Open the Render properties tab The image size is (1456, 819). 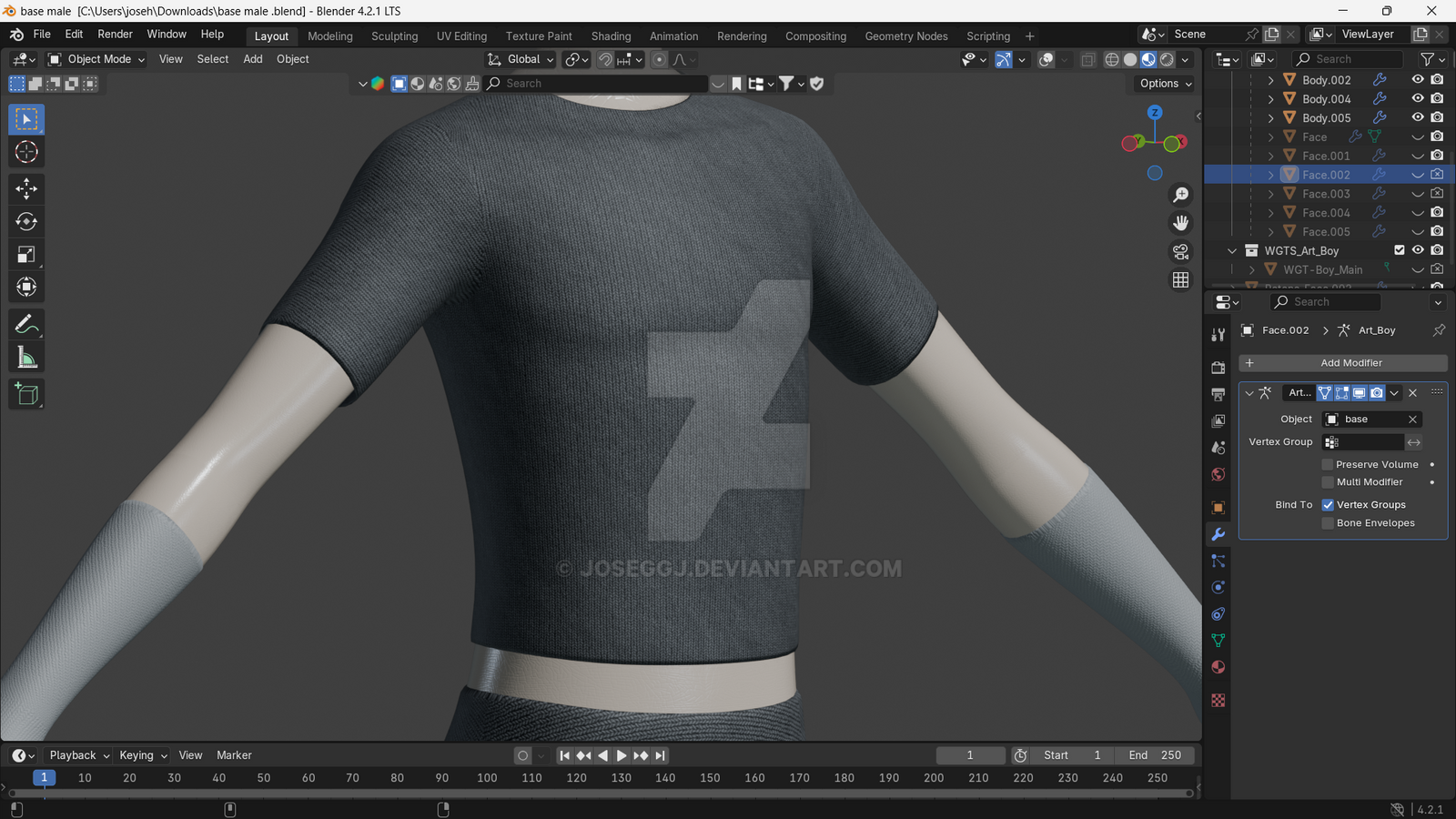tap(1218, 368)
